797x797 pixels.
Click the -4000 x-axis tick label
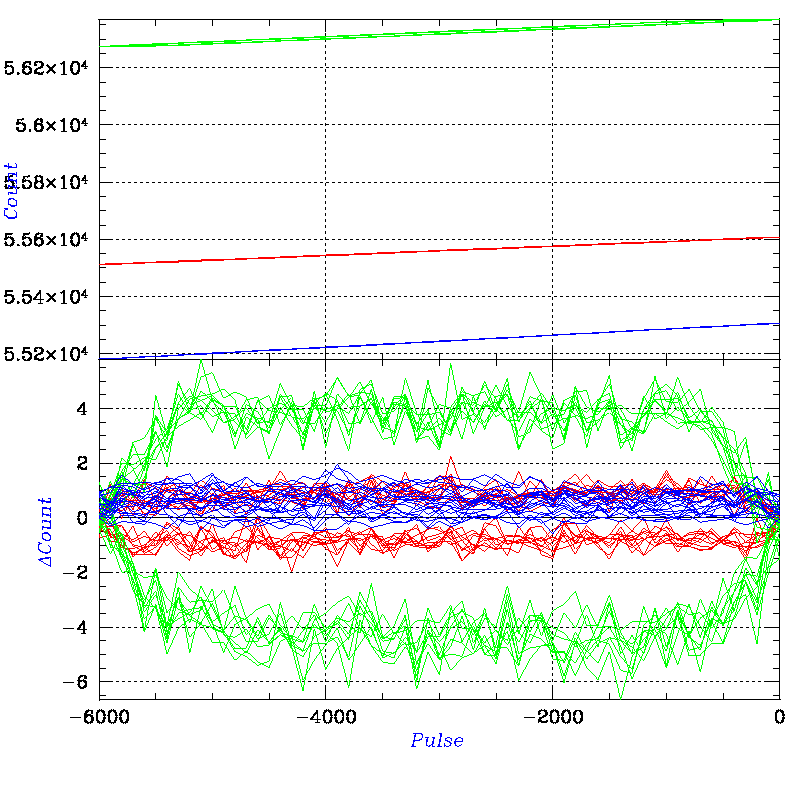click(326, 717)
